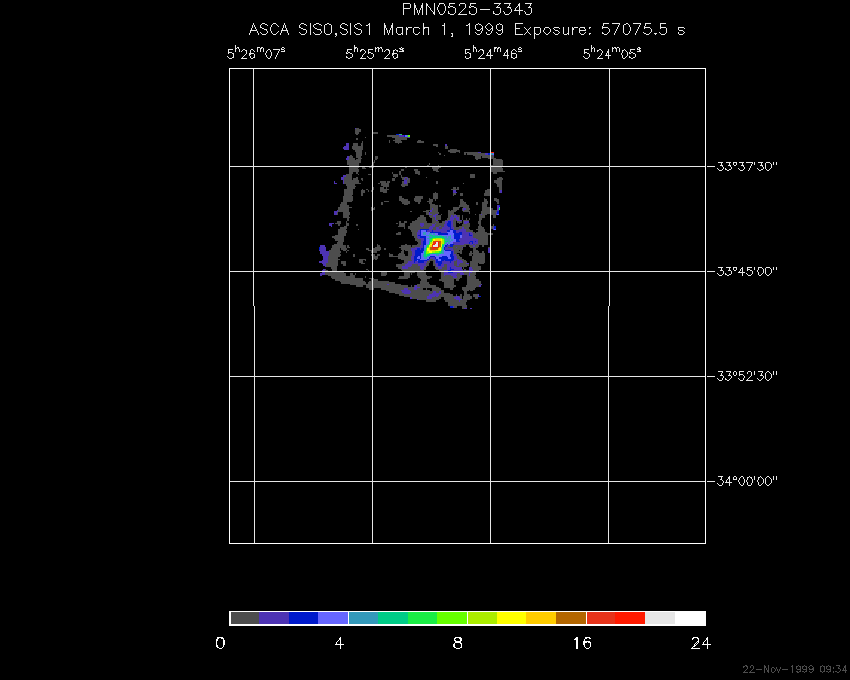Click the -33°45'00" declination label
This screenshot has height=680, width=850.
[744, 271]
